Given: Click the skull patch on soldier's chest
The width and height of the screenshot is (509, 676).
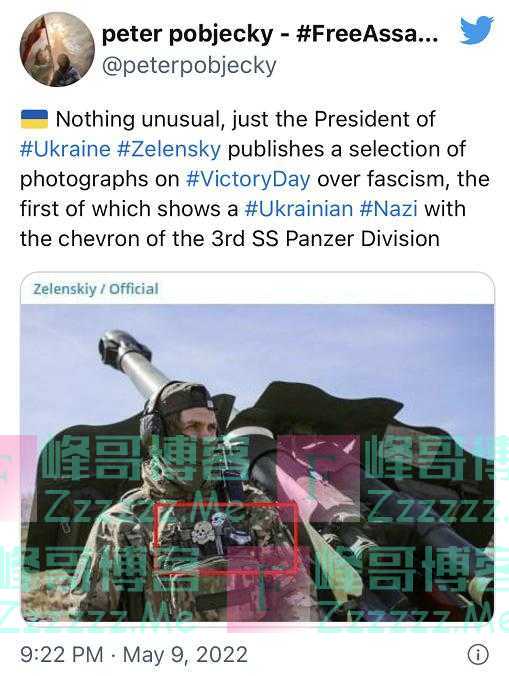Looking at the screenshot, I should pos(199,534).
